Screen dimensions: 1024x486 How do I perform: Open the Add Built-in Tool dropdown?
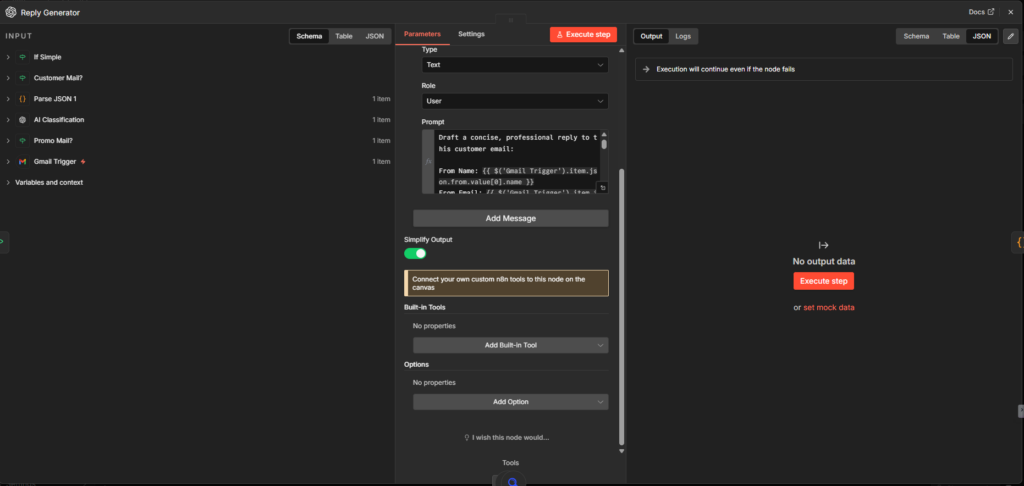point(511,345)
